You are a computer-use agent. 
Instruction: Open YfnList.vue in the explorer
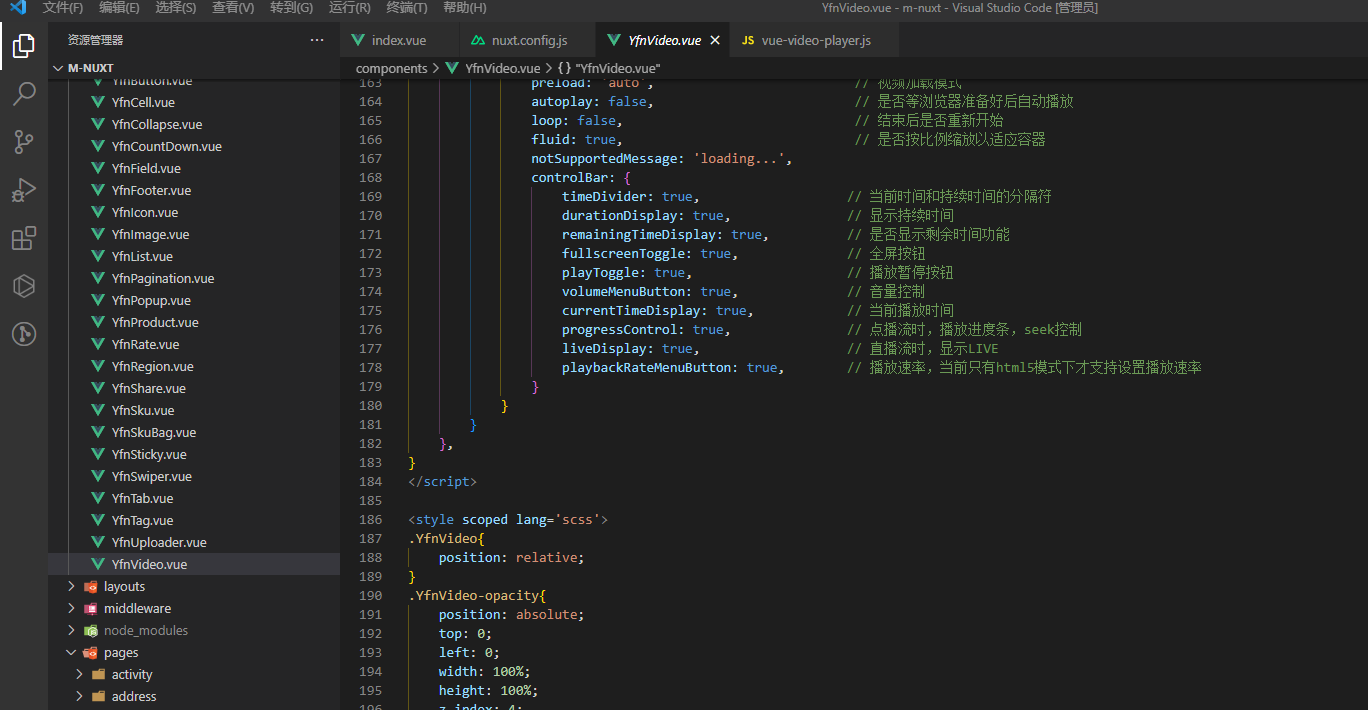194,257
